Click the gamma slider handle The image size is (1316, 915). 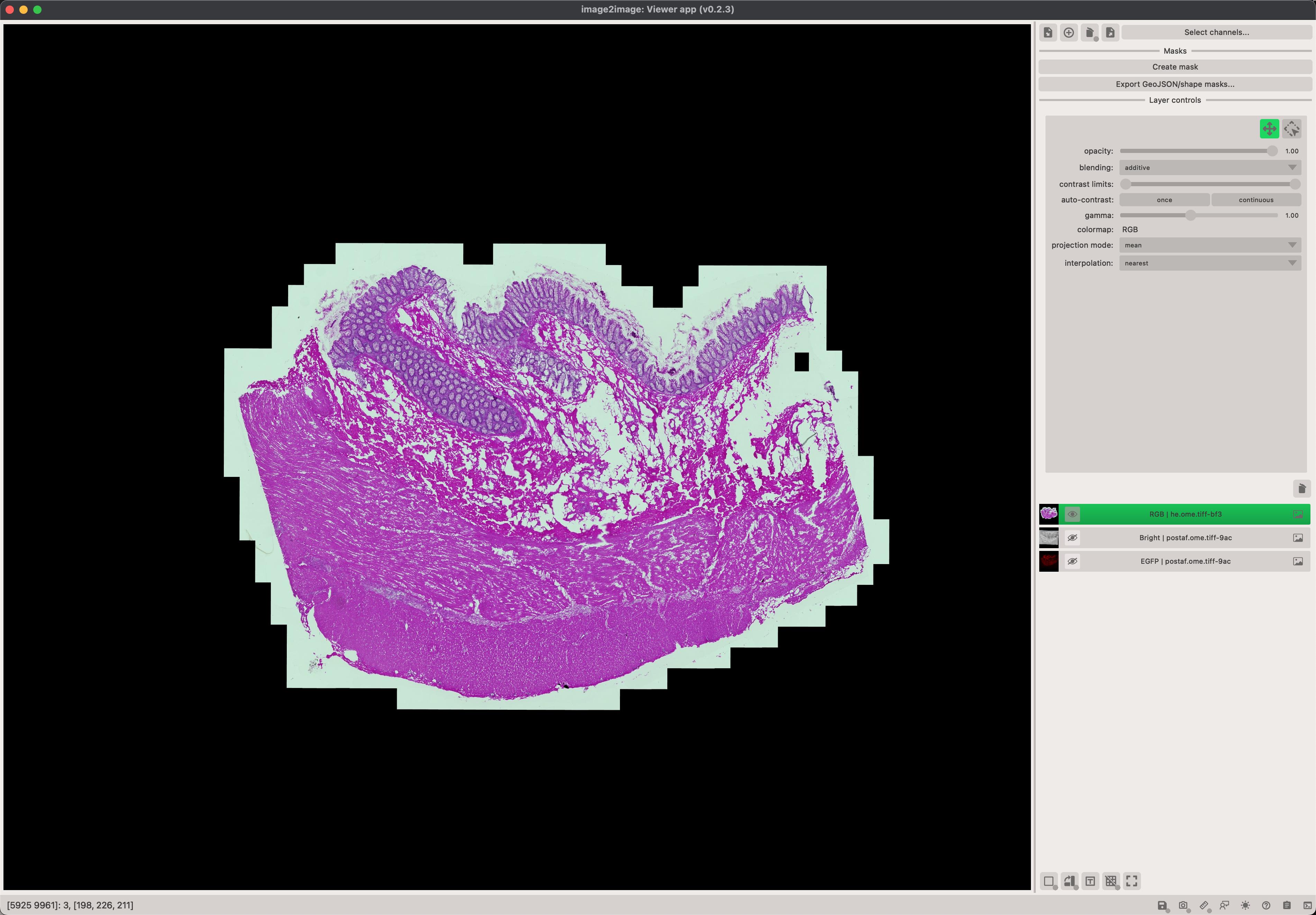(x=1190, y=216)
